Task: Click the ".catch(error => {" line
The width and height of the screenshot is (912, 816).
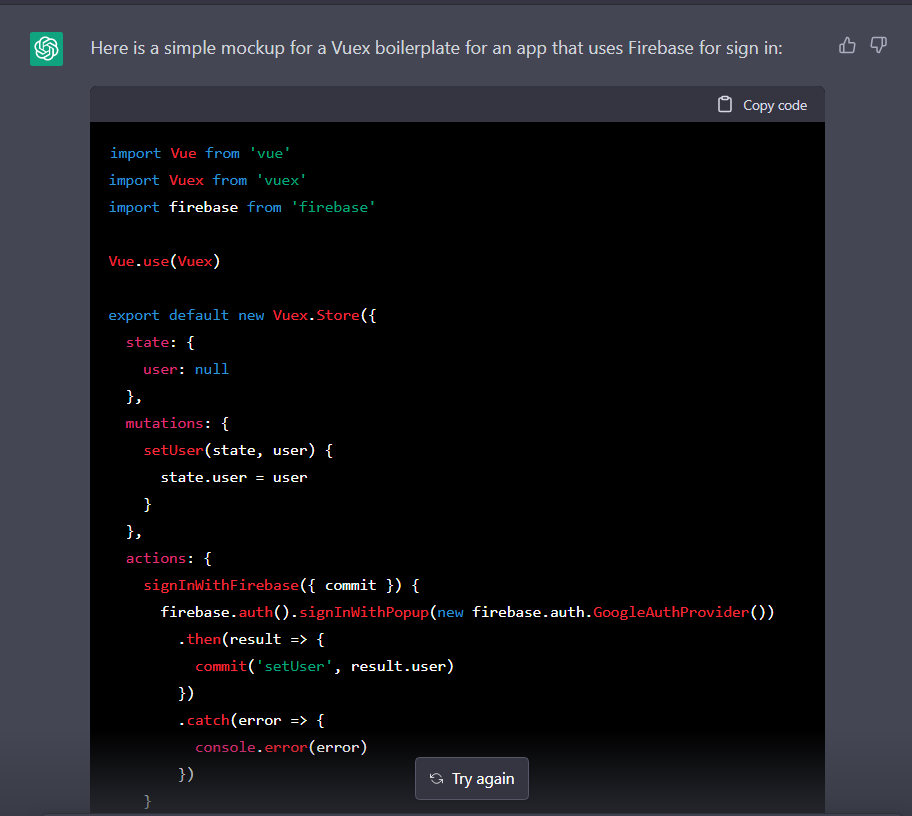Action: click(251, 721)
